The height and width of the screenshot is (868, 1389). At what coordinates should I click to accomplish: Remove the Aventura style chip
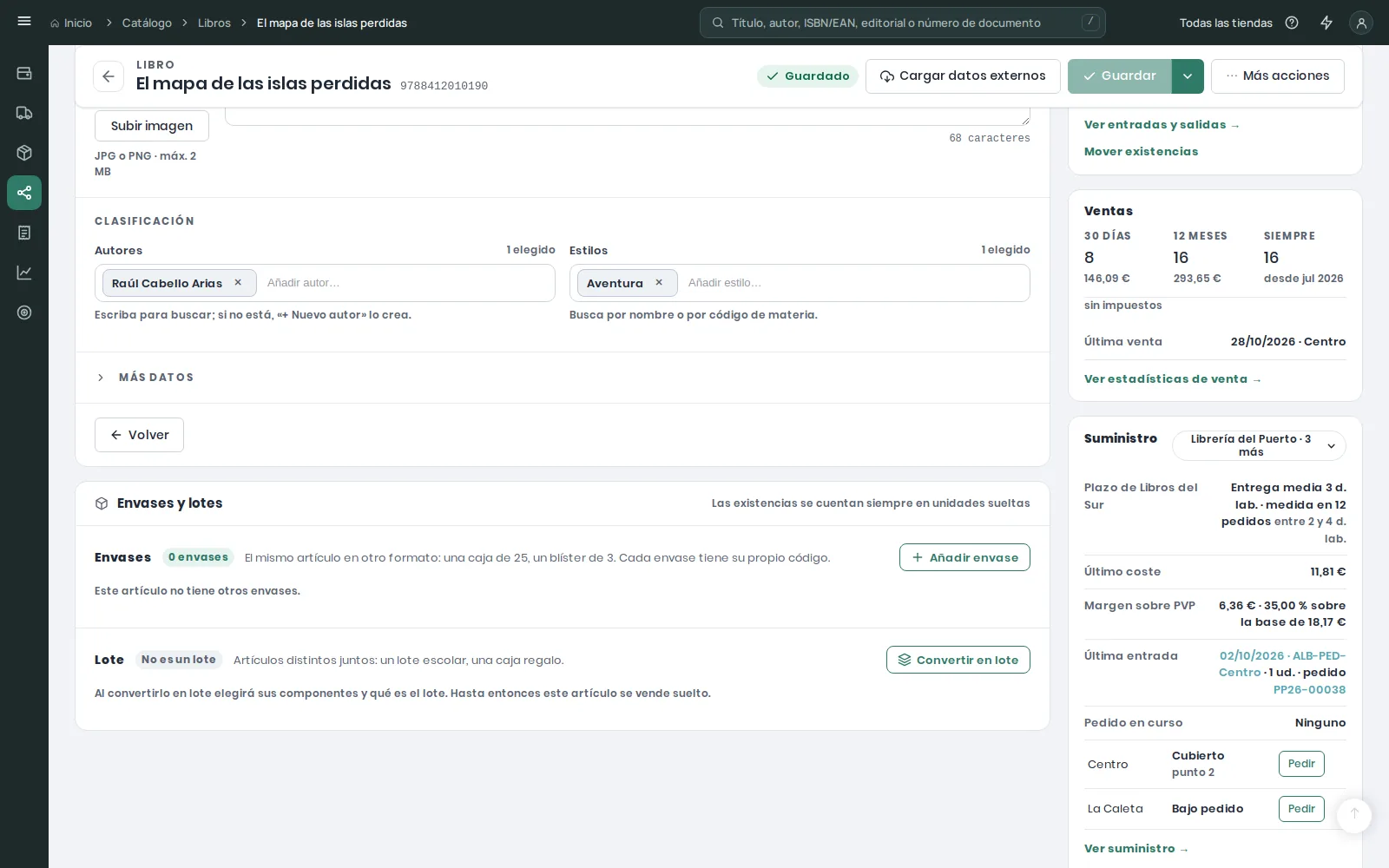(659, 283)
